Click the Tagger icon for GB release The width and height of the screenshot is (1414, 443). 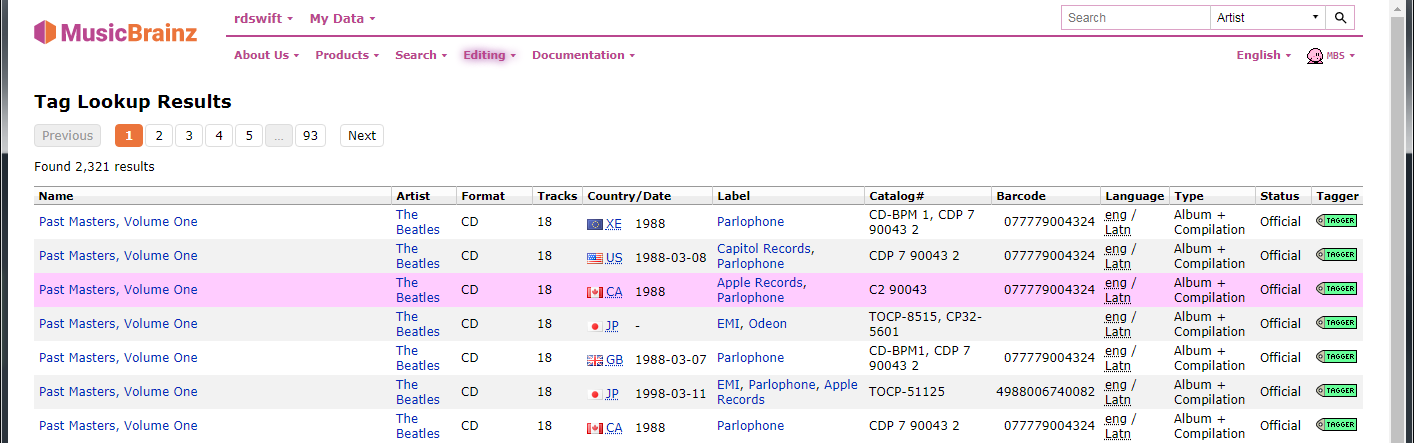(1336, 356)
